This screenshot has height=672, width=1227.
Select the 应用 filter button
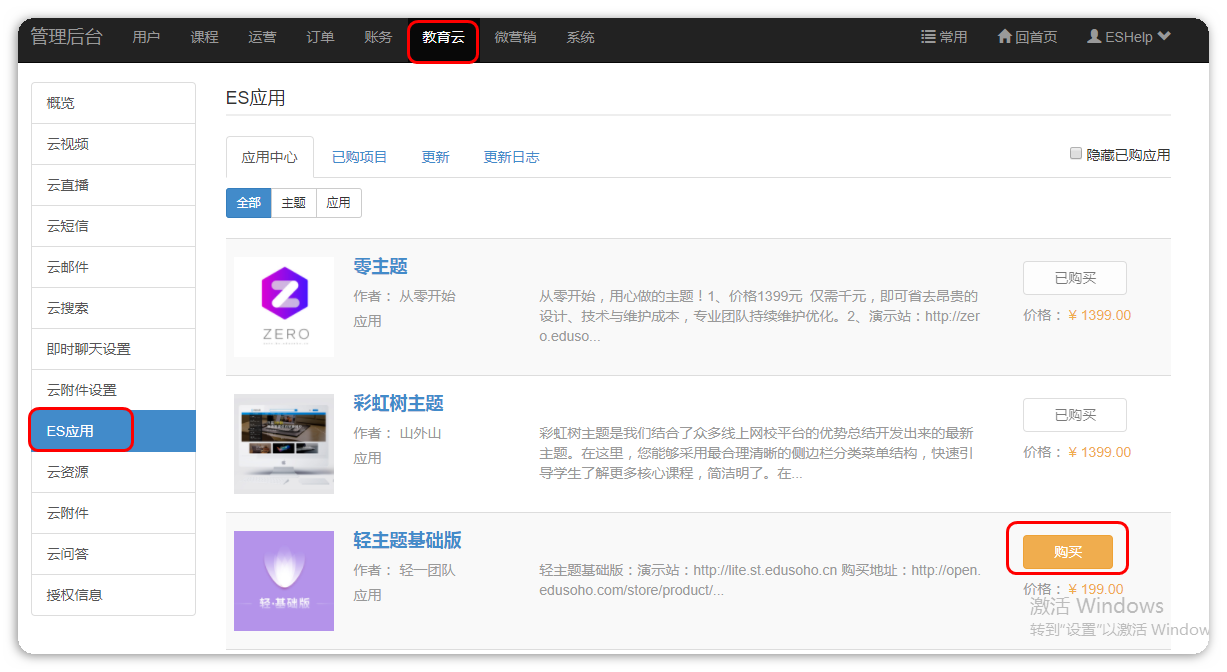[339, 203]
